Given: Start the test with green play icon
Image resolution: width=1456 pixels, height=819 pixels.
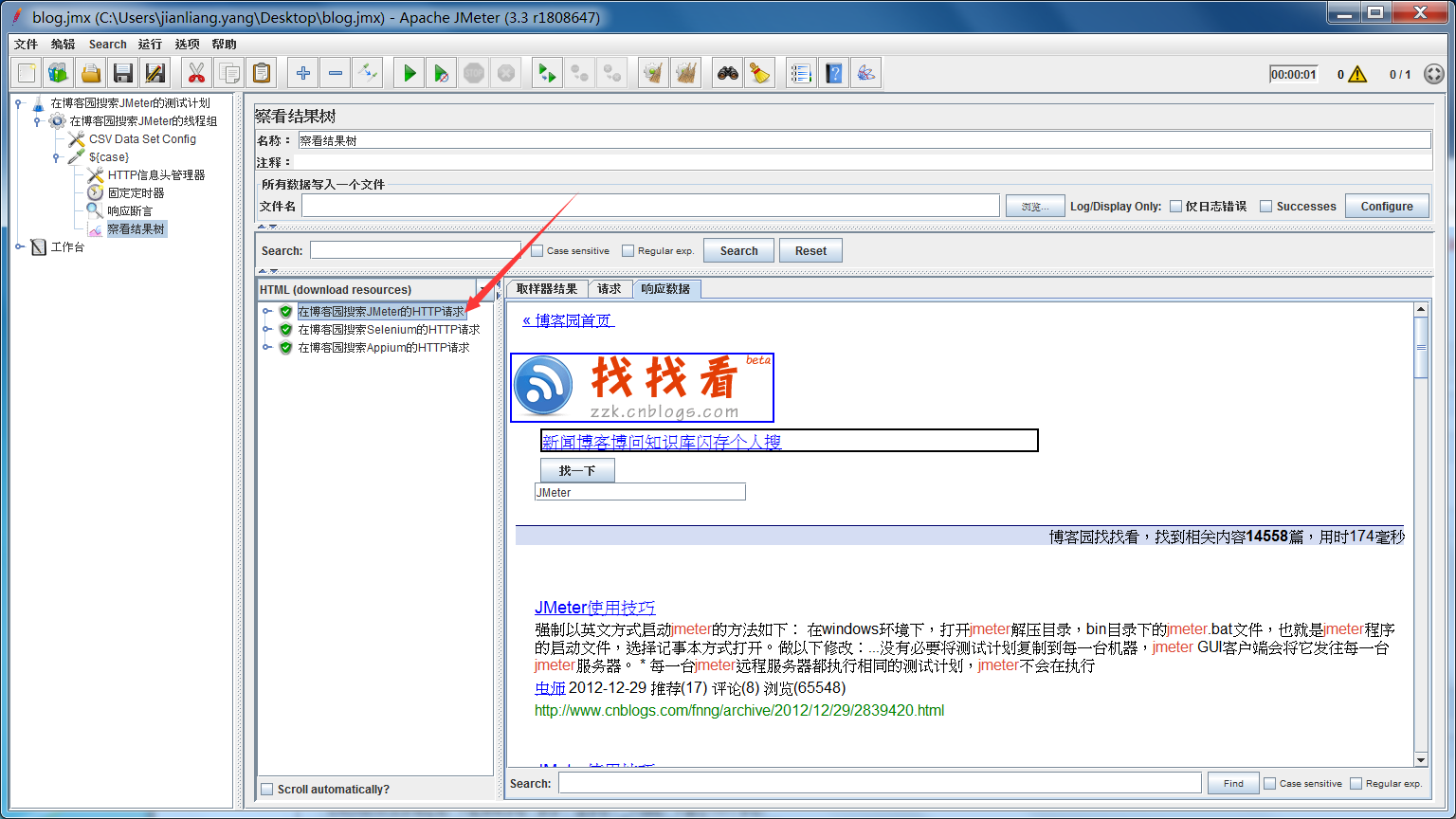Looking at the screenshot, I should [409, 73].
